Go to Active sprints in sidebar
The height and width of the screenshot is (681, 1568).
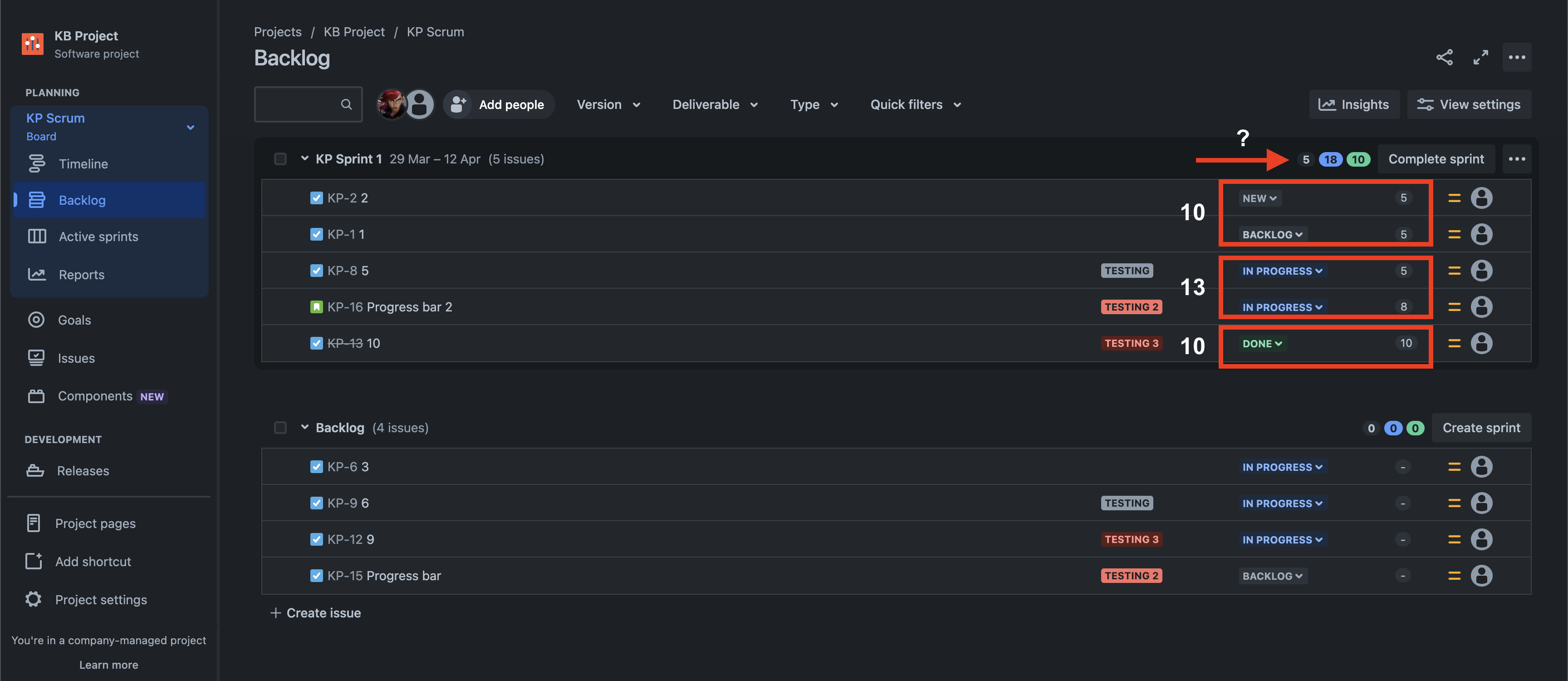click(x=98, y=237)
